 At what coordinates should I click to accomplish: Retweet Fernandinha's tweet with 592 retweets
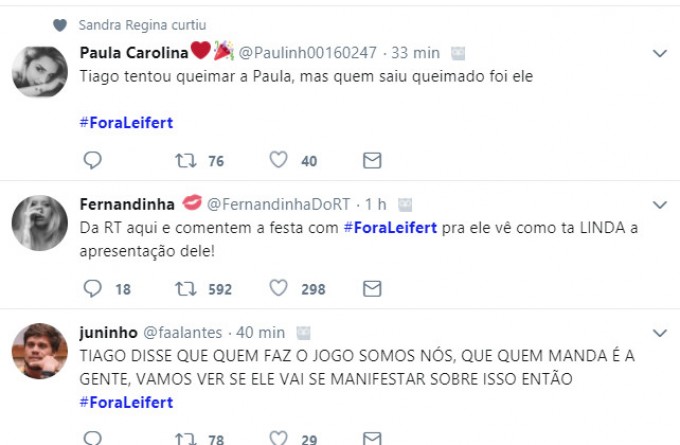click(185, 289)
